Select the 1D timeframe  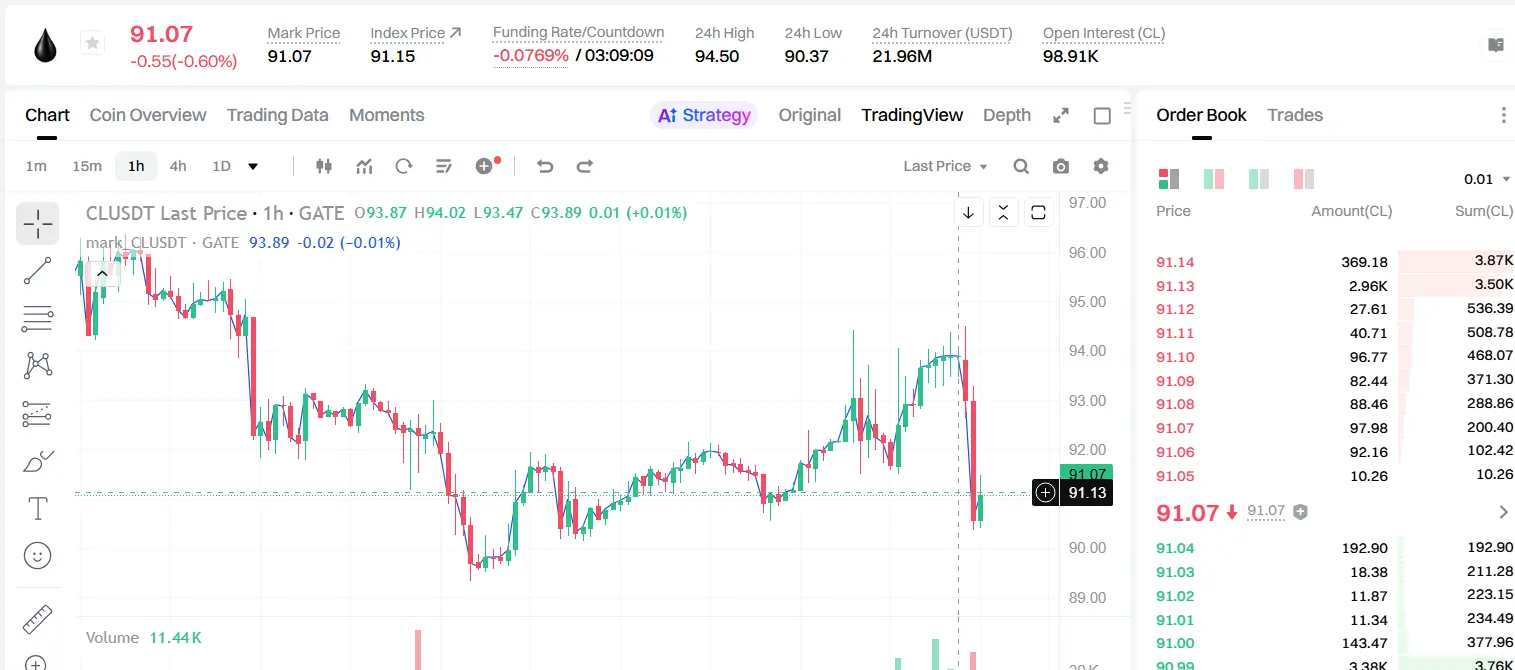coord(221,166)
